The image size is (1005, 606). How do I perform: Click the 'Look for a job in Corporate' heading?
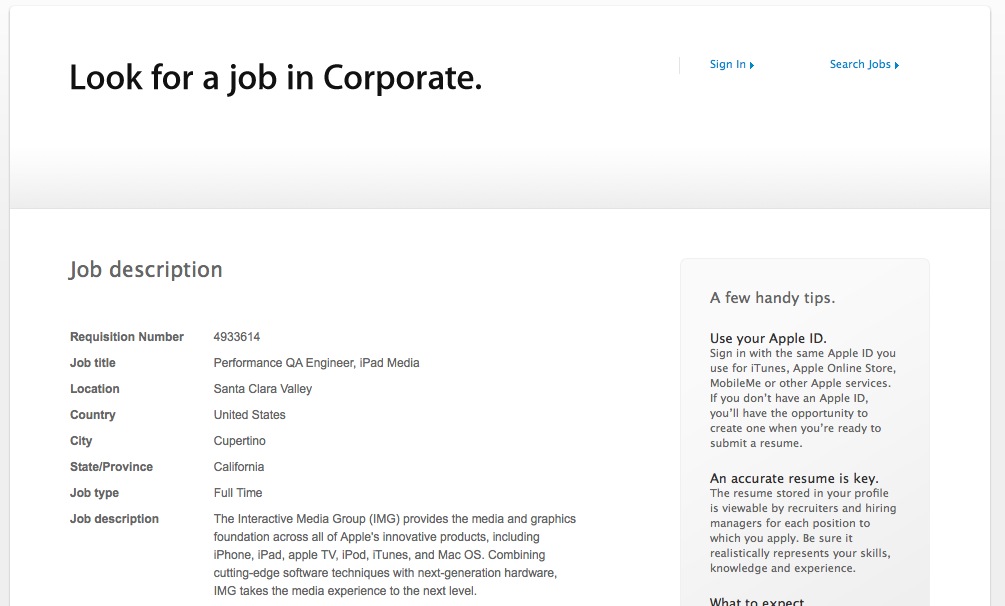click(x=276, y=79)
